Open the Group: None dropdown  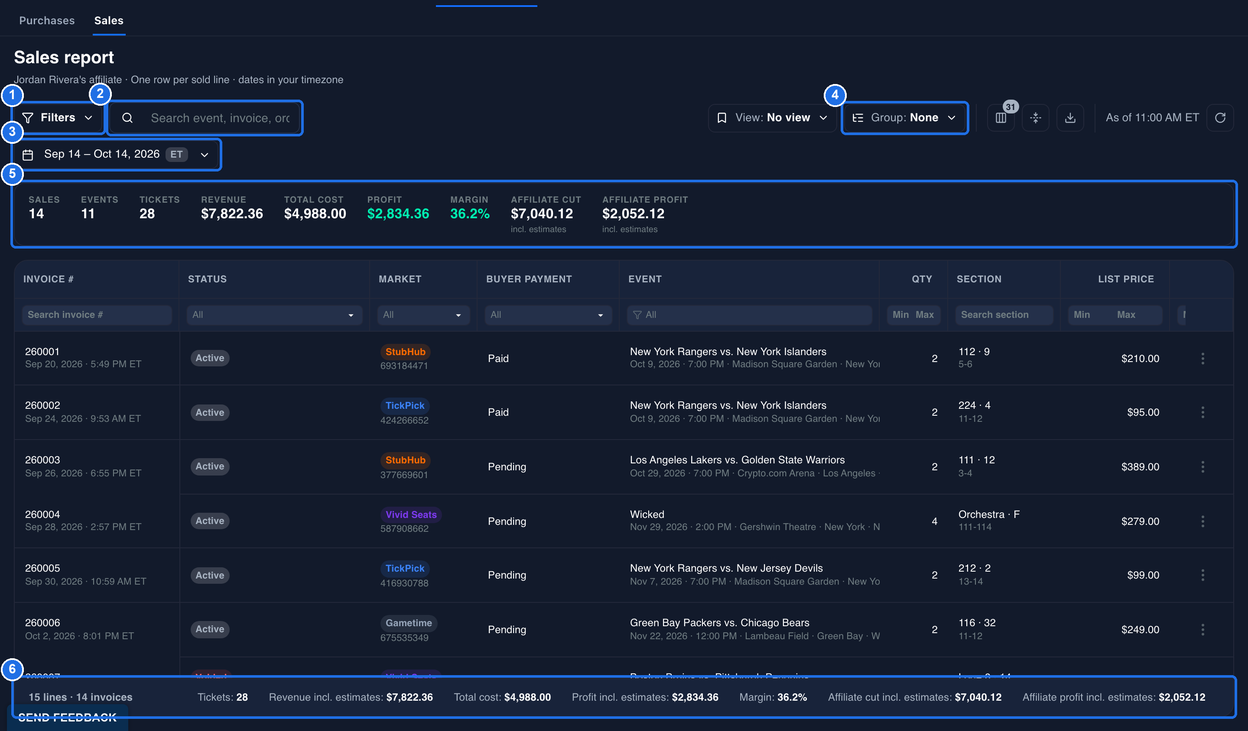pyautogui.click(x=905, y=118)
